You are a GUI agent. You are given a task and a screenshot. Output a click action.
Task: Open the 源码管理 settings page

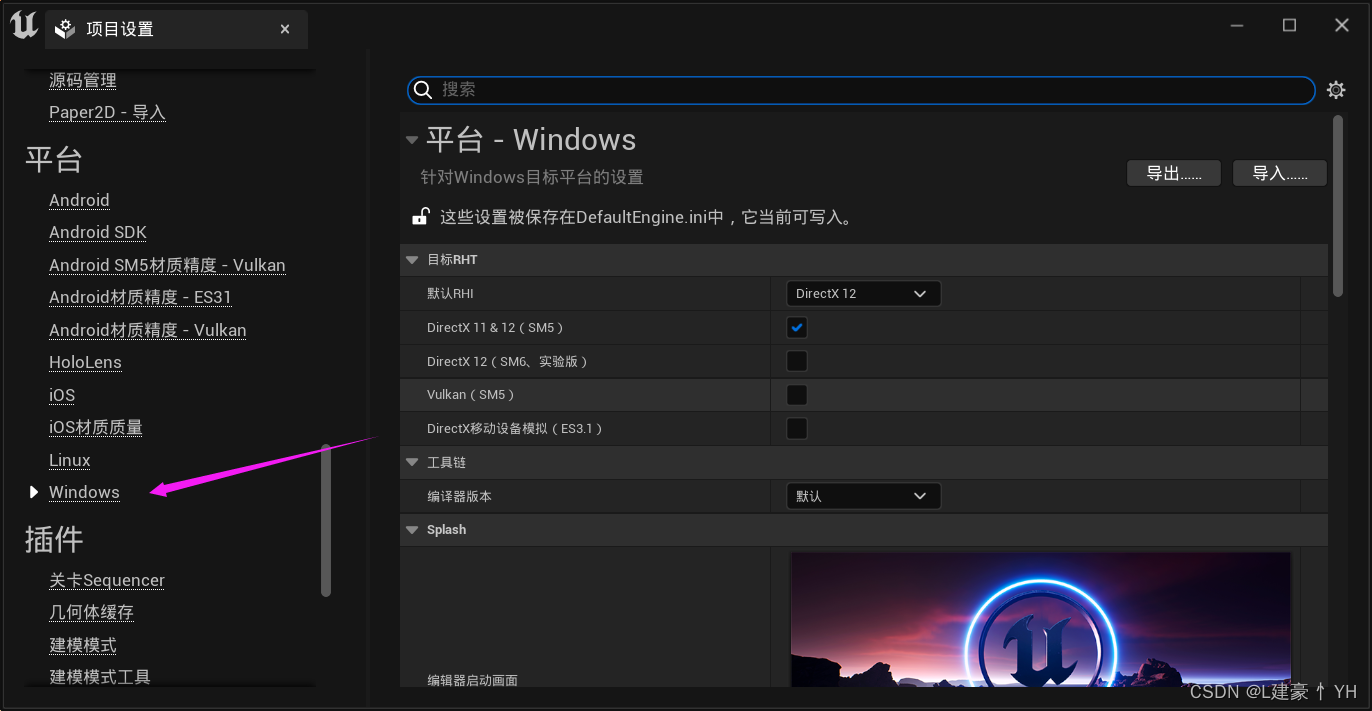point(83,80)
